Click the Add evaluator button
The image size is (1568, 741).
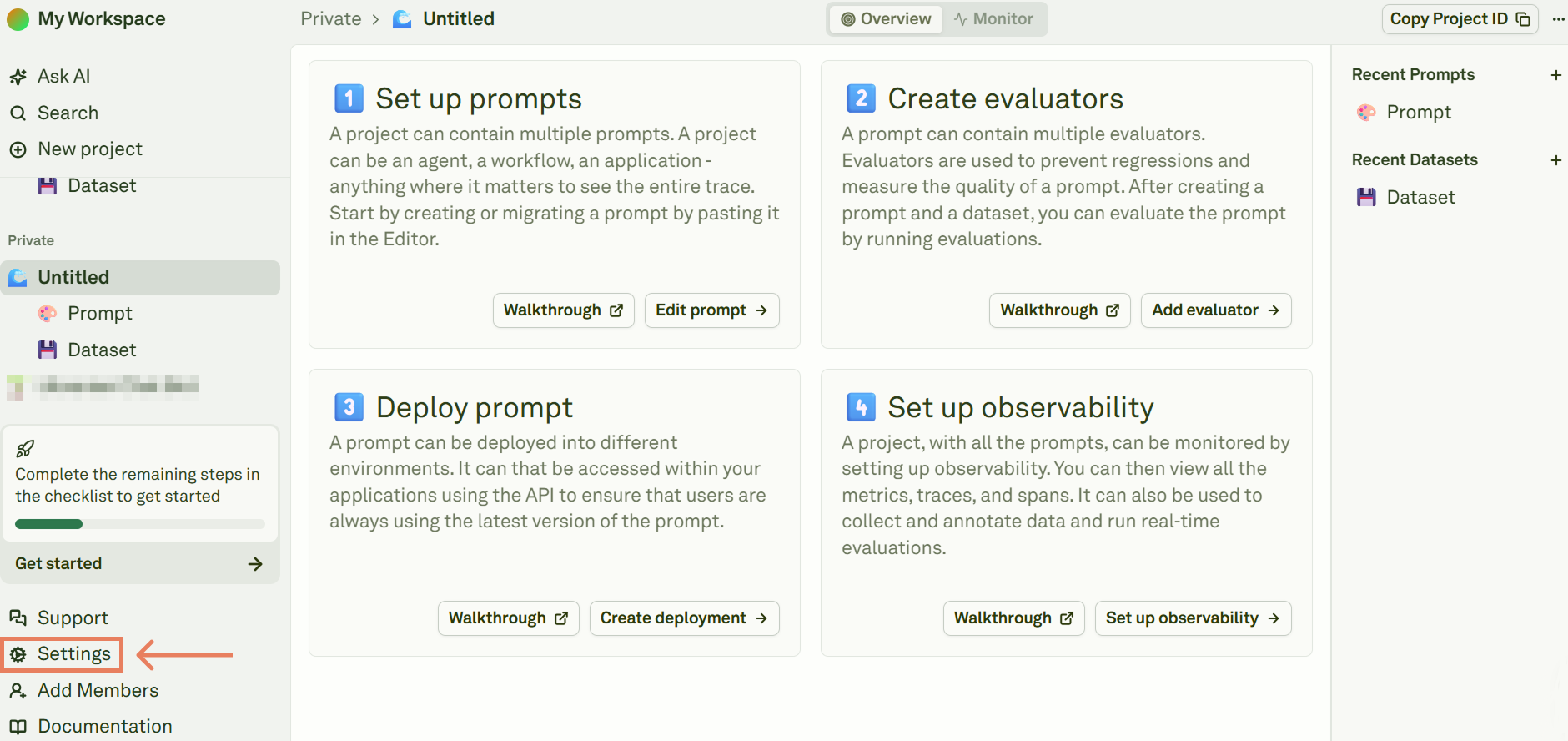(x=1215, y=310)
